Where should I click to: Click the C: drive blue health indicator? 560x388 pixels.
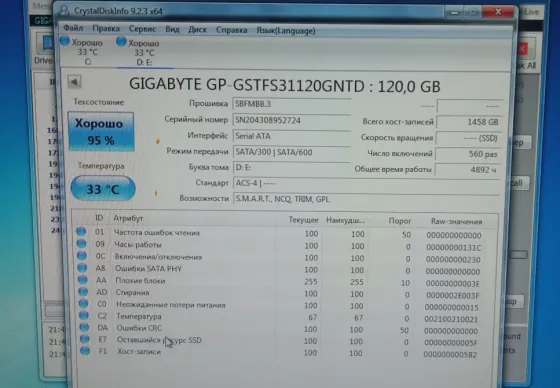coord(65,41)
